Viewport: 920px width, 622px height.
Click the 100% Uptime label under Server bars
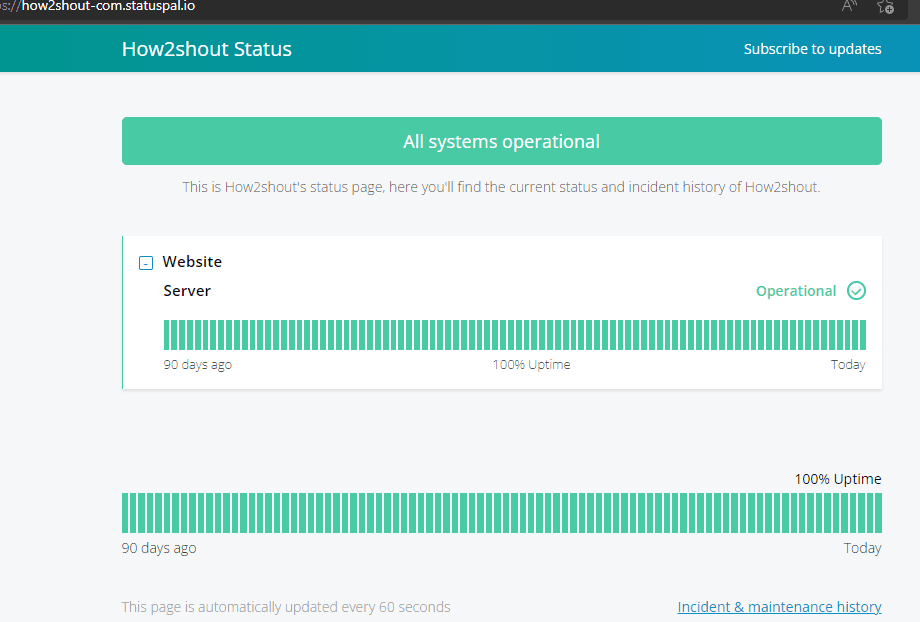tap(531, 364)
